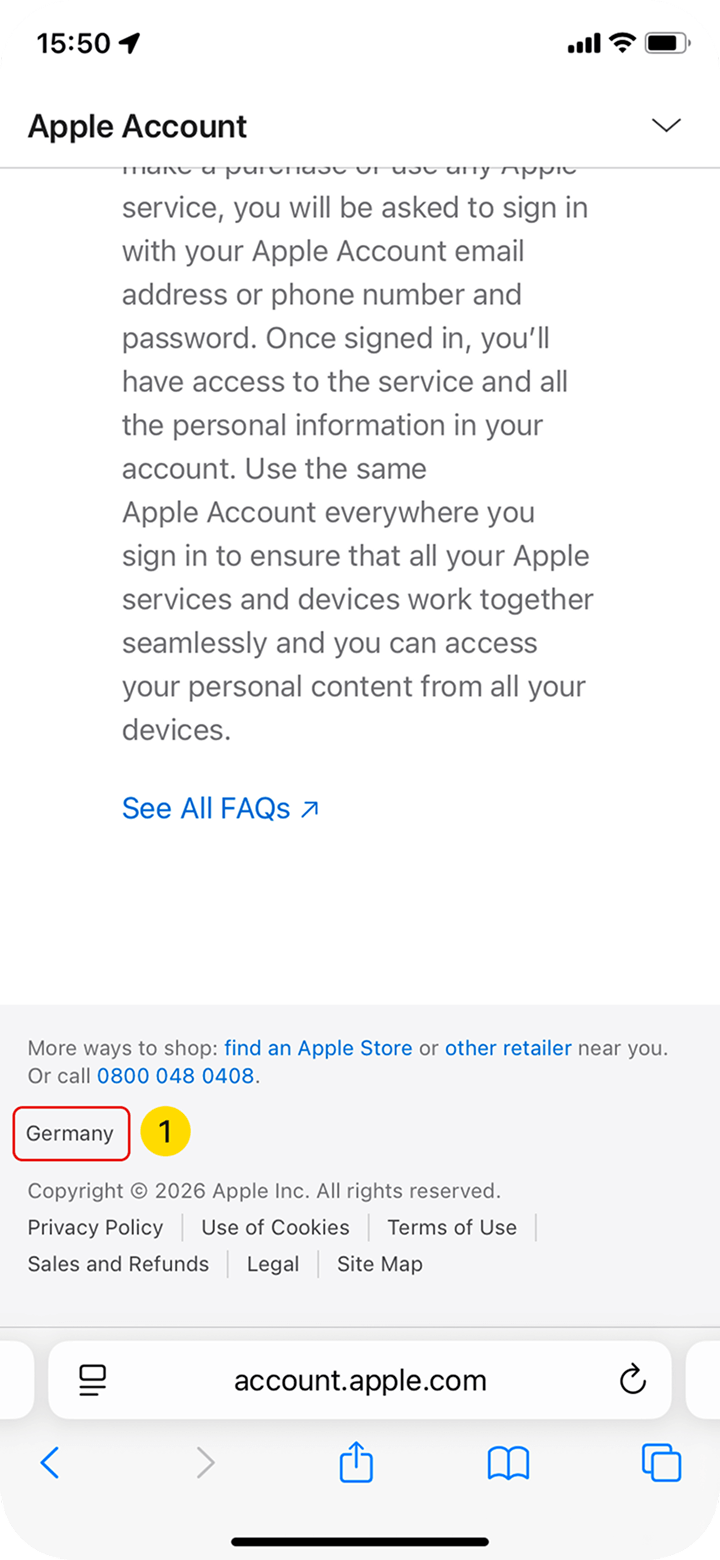Open the See All FAQs link
The width and height of the screenshot is (720, 1560).
(220, 808)
